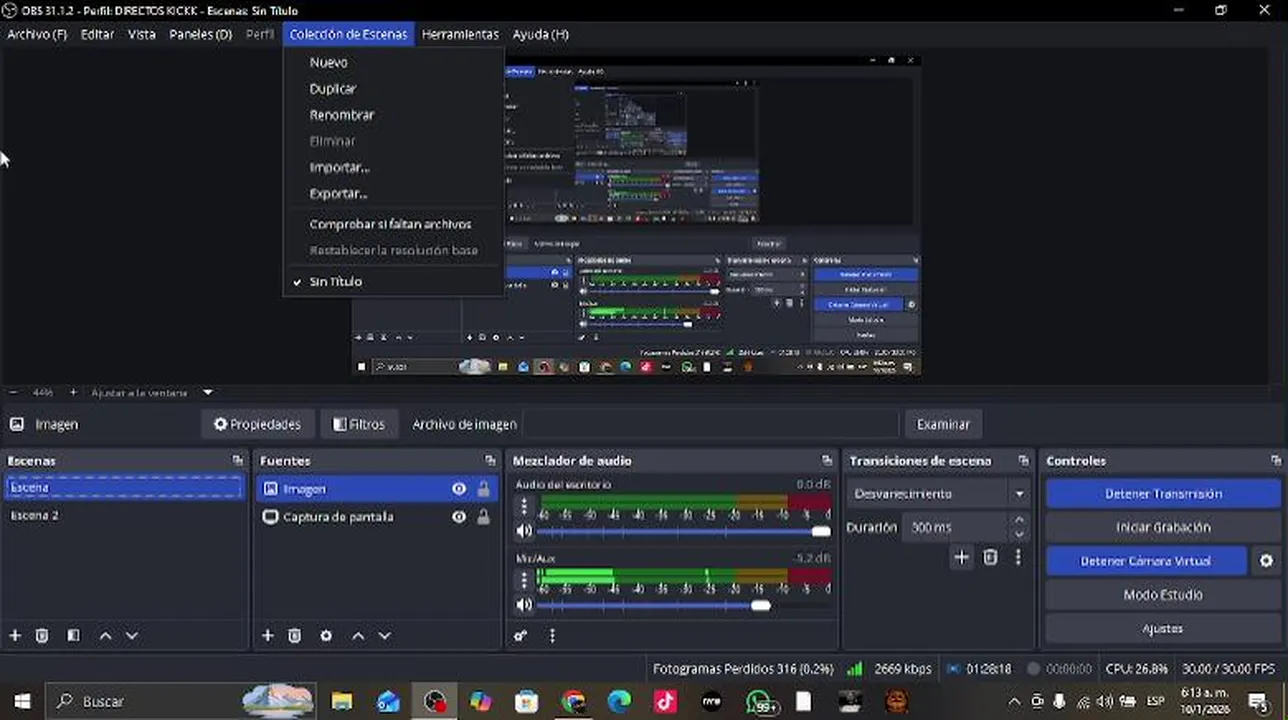Open source properties gear in Fuentes panel
This screenshot has width=1288, height=720.
(x=326, y=635)
